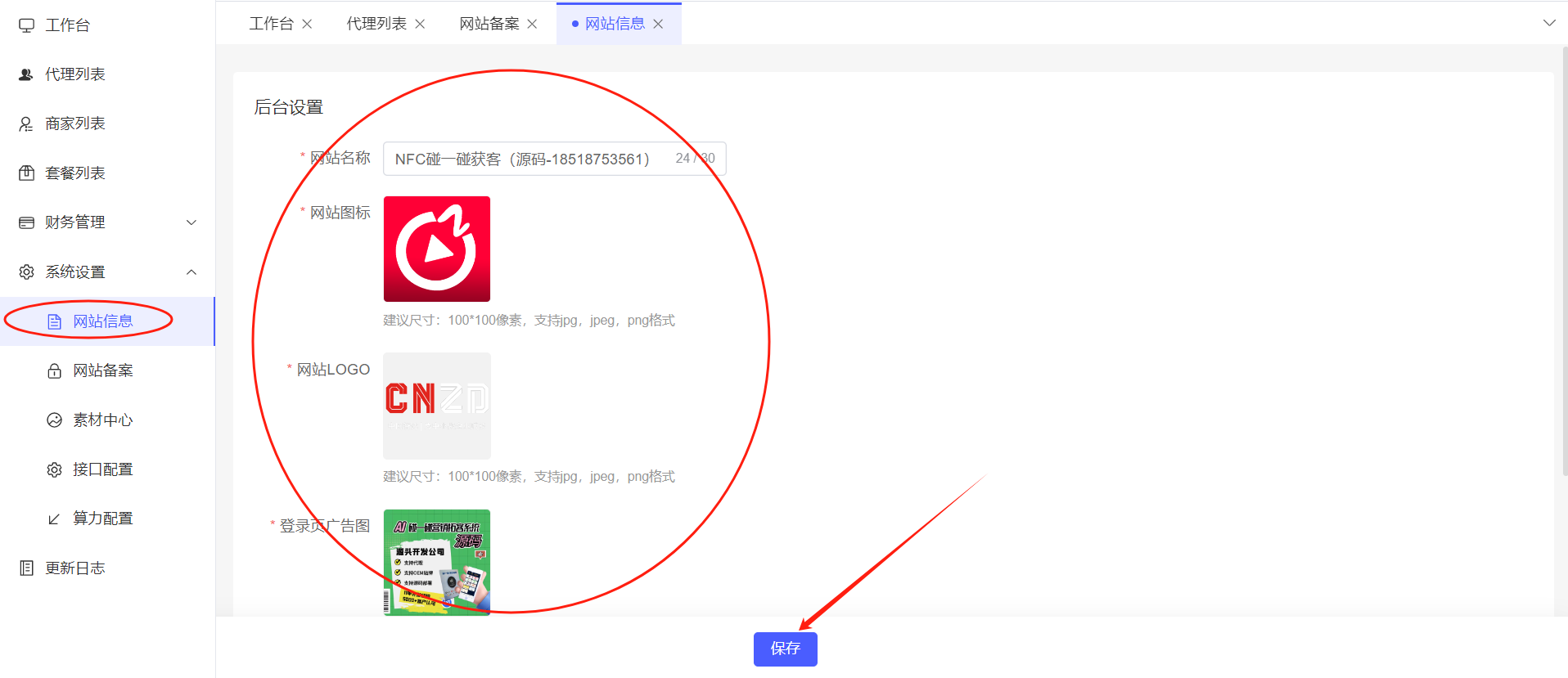Click the 系统设置 gear icon
This screenshot has width=1568, height=678.
[x=27, y=272]
